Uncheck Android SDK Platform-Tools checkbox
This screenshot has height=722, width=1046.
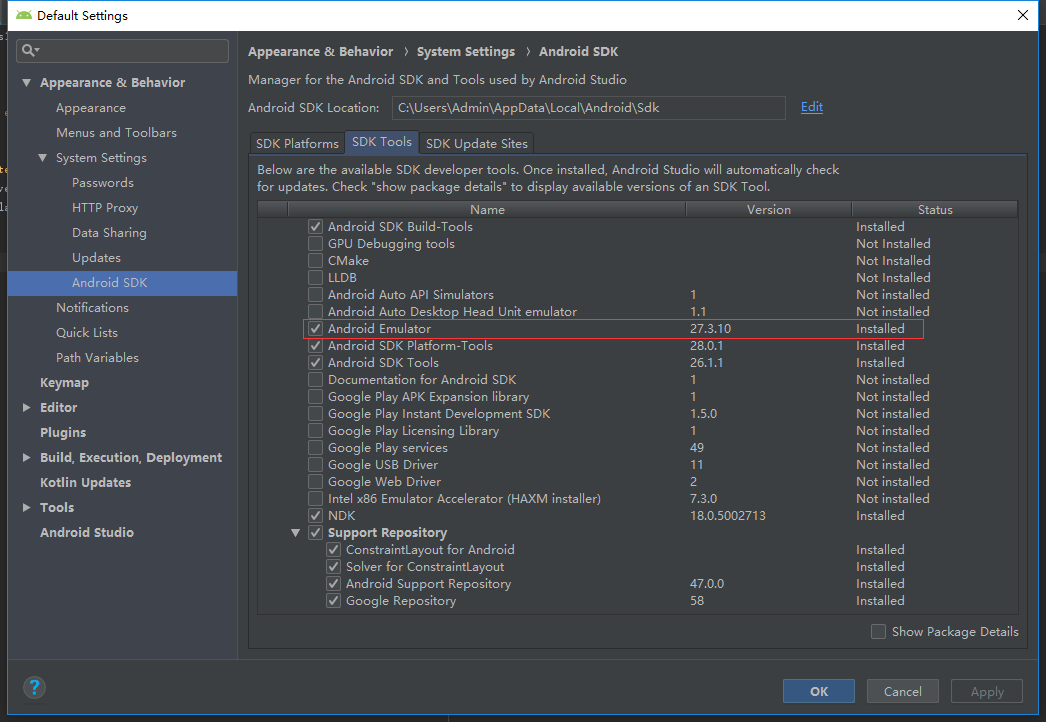pos(316,346)
